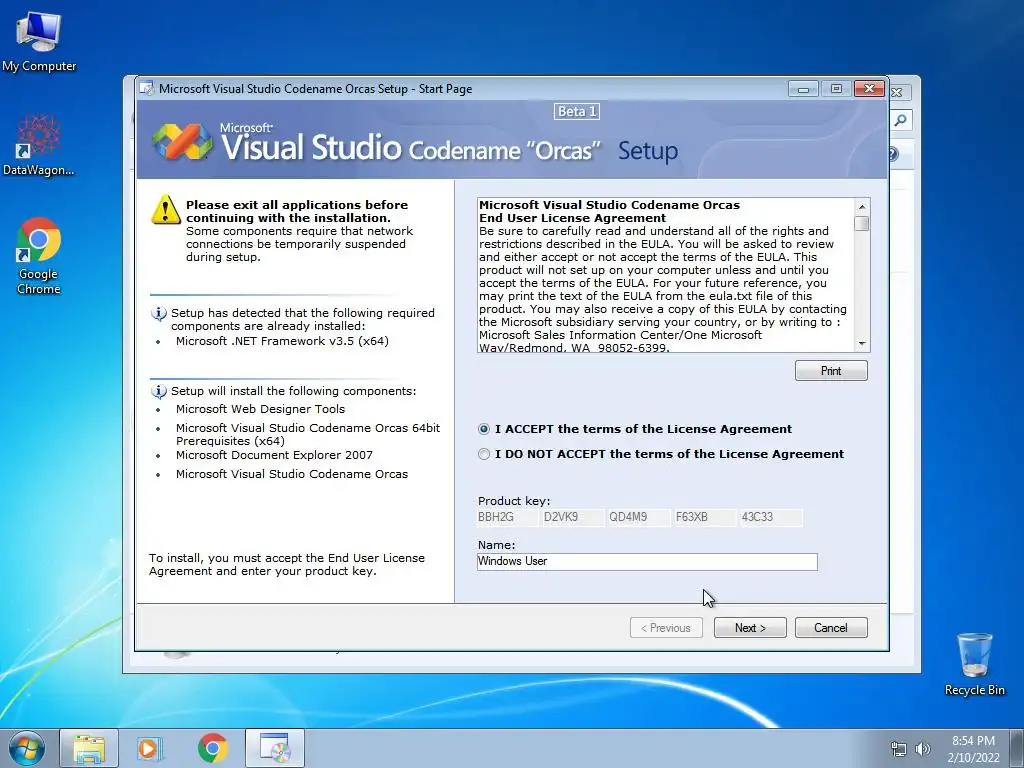Select the setup installer taskbar button

pyautogui.click(x=275, y=748)
